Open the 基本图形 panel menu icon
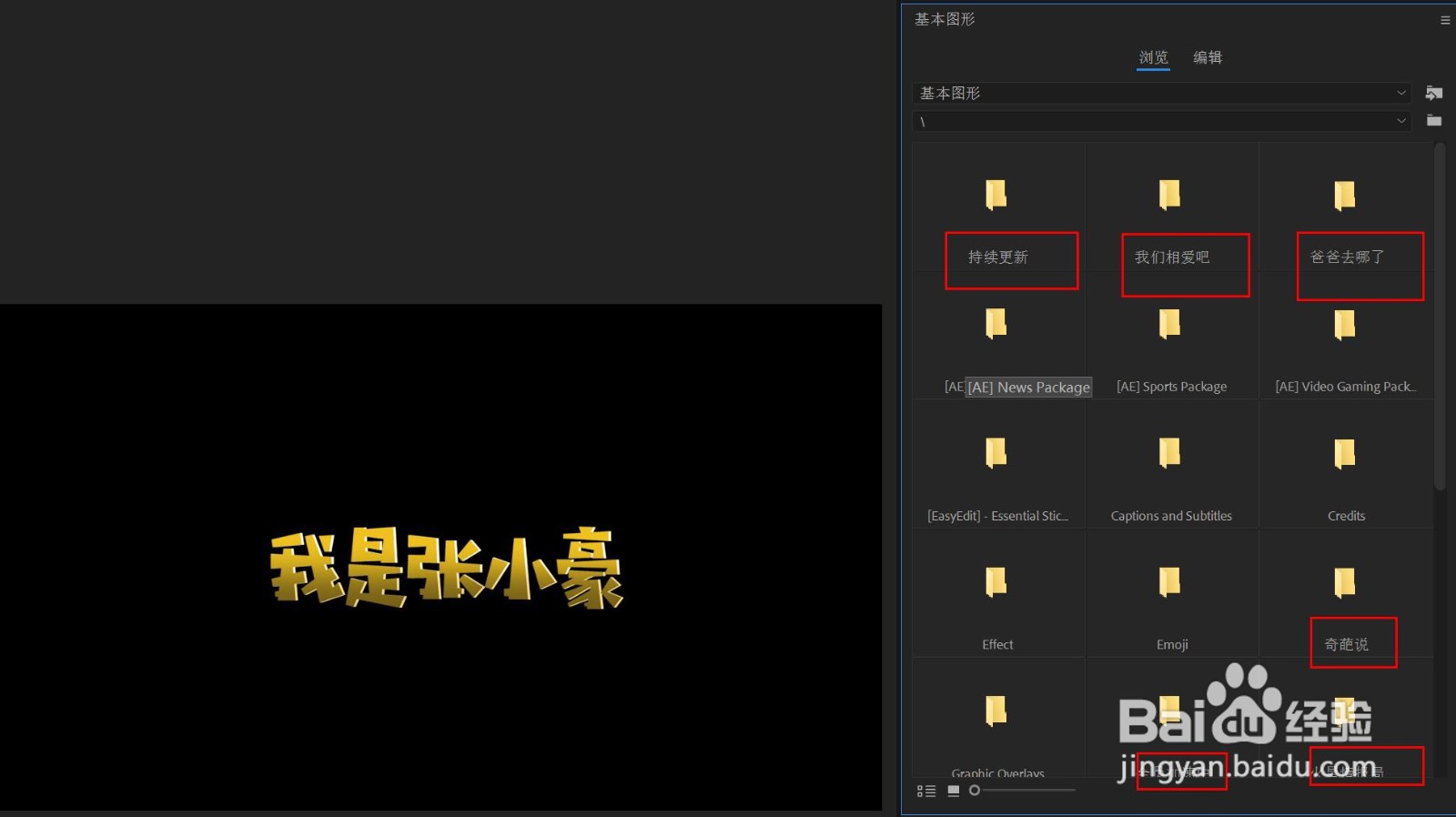 (1445, 20)
